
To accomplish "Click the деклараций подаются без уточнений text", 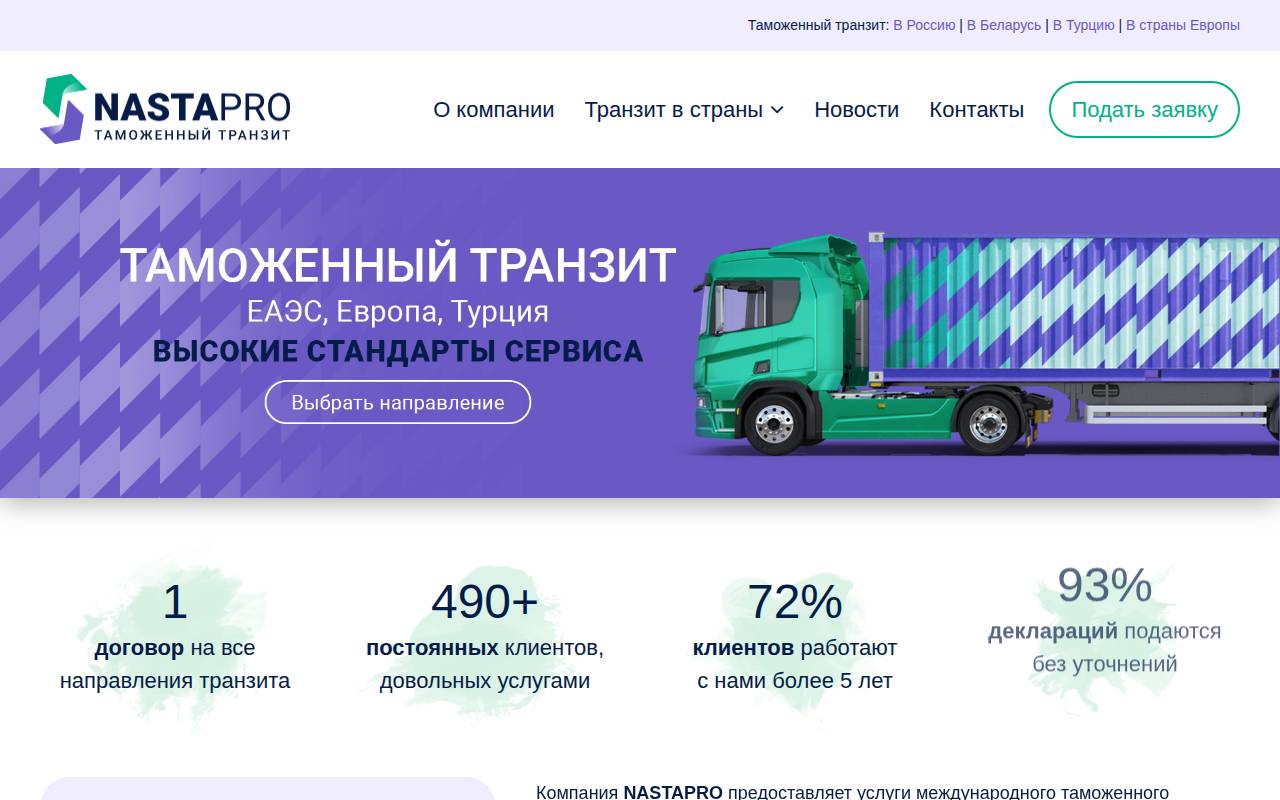I will (1105, 648).
